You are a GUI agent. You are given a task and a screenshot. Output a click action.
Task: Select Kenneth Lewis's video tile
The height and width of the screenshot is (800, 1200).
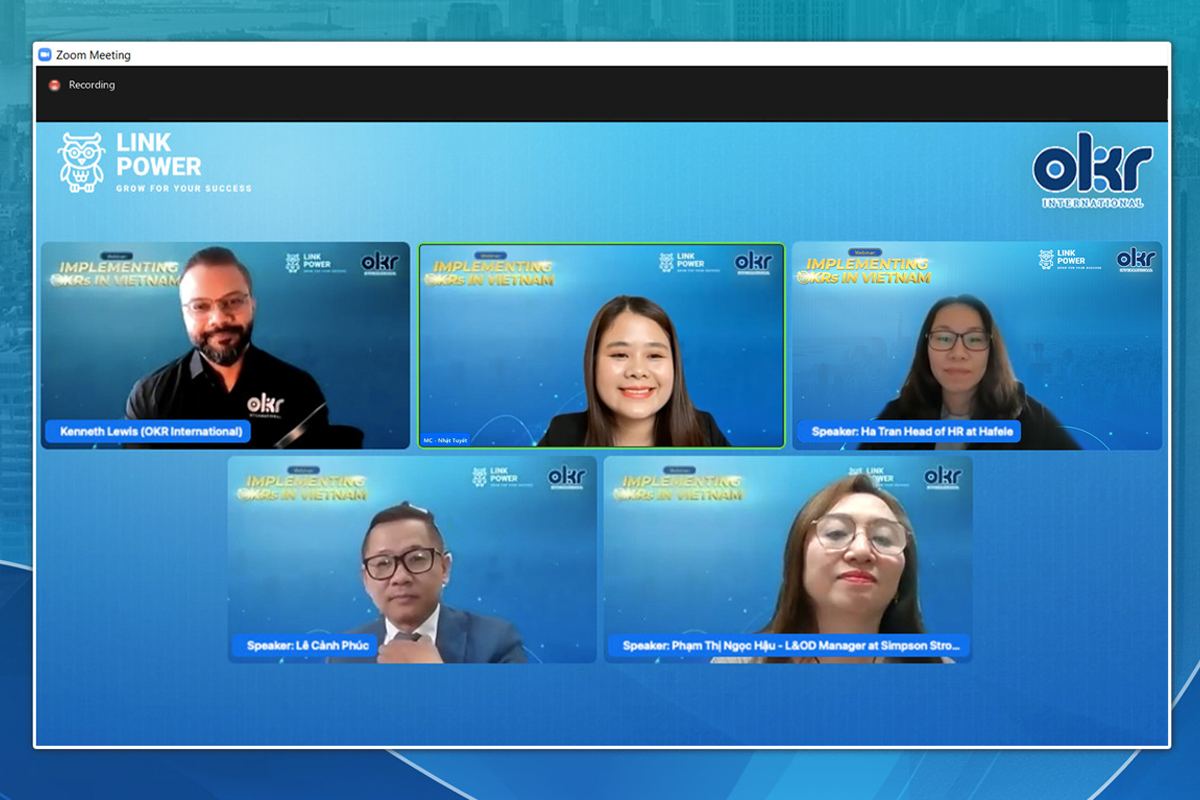click(x=225, y=345)
